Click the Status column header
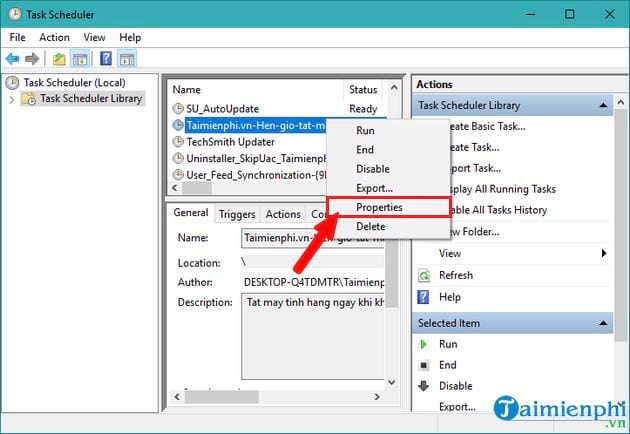 [x=363, y=90]
